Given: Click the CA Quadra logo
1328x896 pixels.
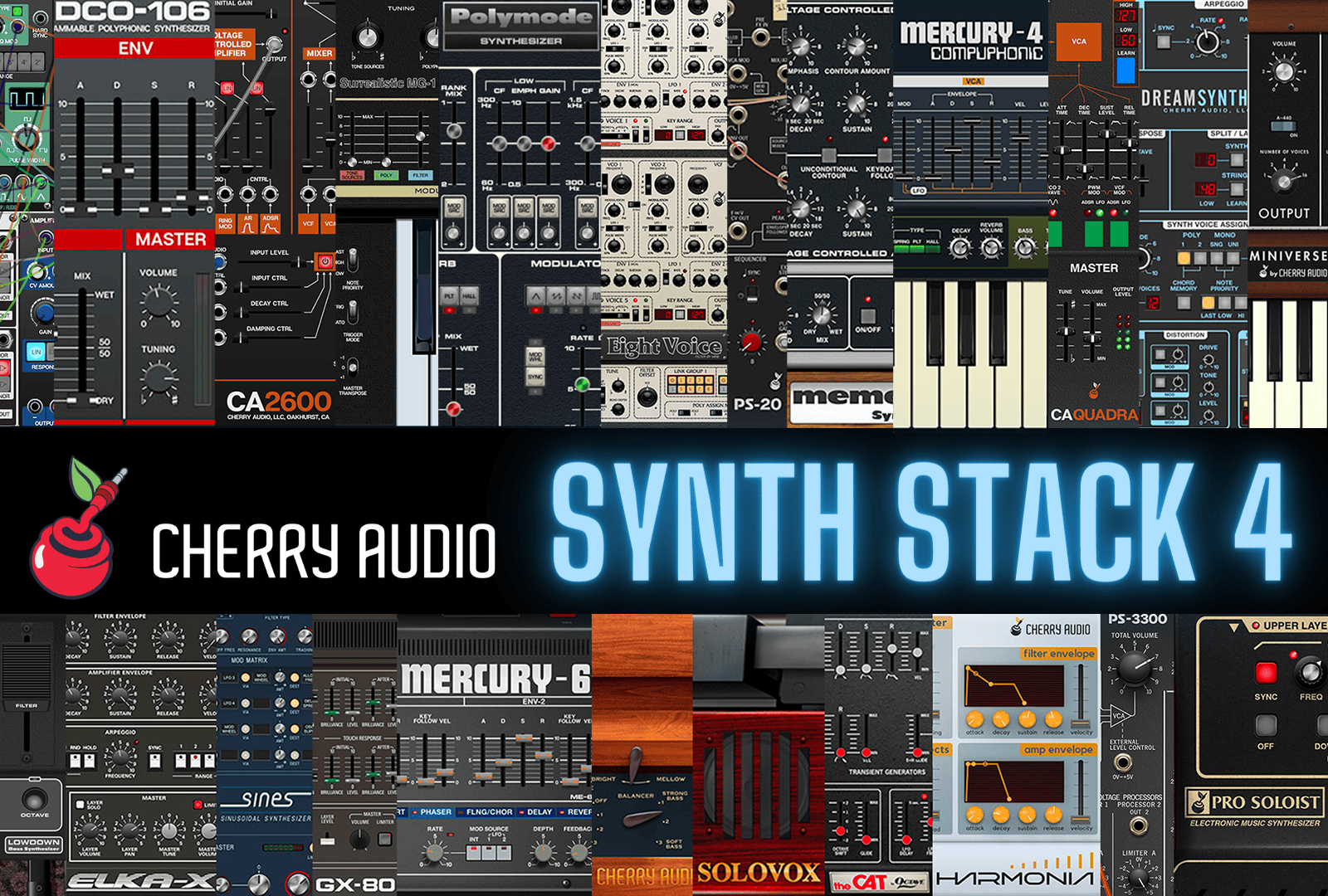Looking at the screenshot, I should [1094, 413].
